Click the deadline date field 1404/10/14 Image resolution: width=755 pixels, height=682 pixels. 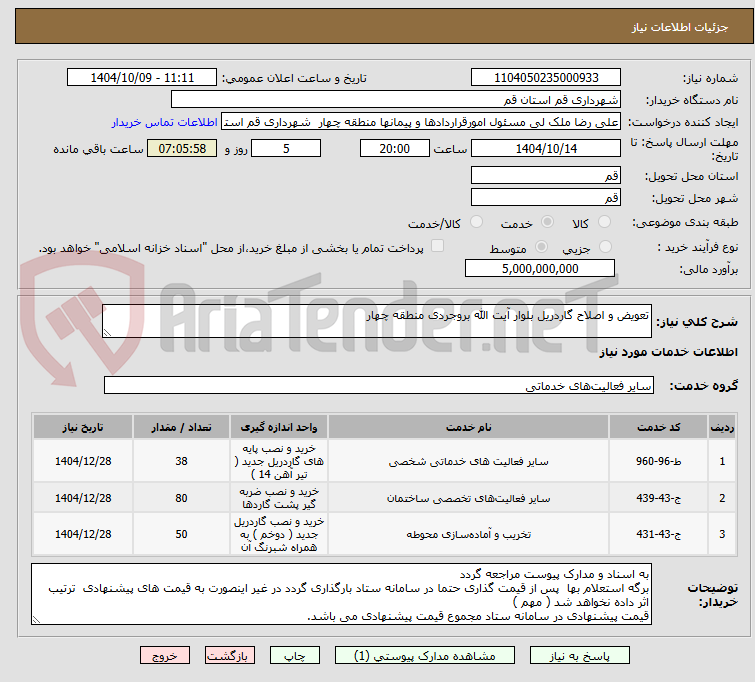(x=546, y=148)
